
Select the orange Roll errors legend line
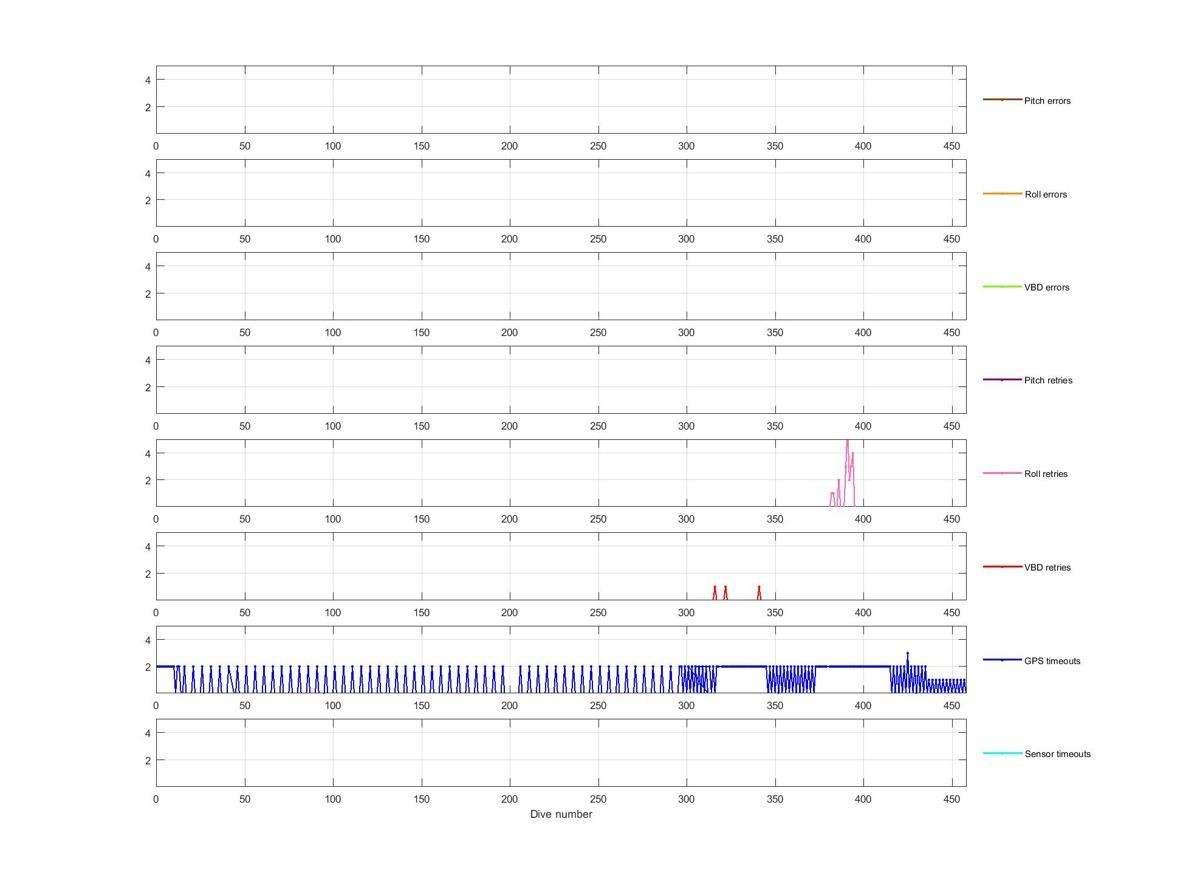click(x=1002, y=193)
